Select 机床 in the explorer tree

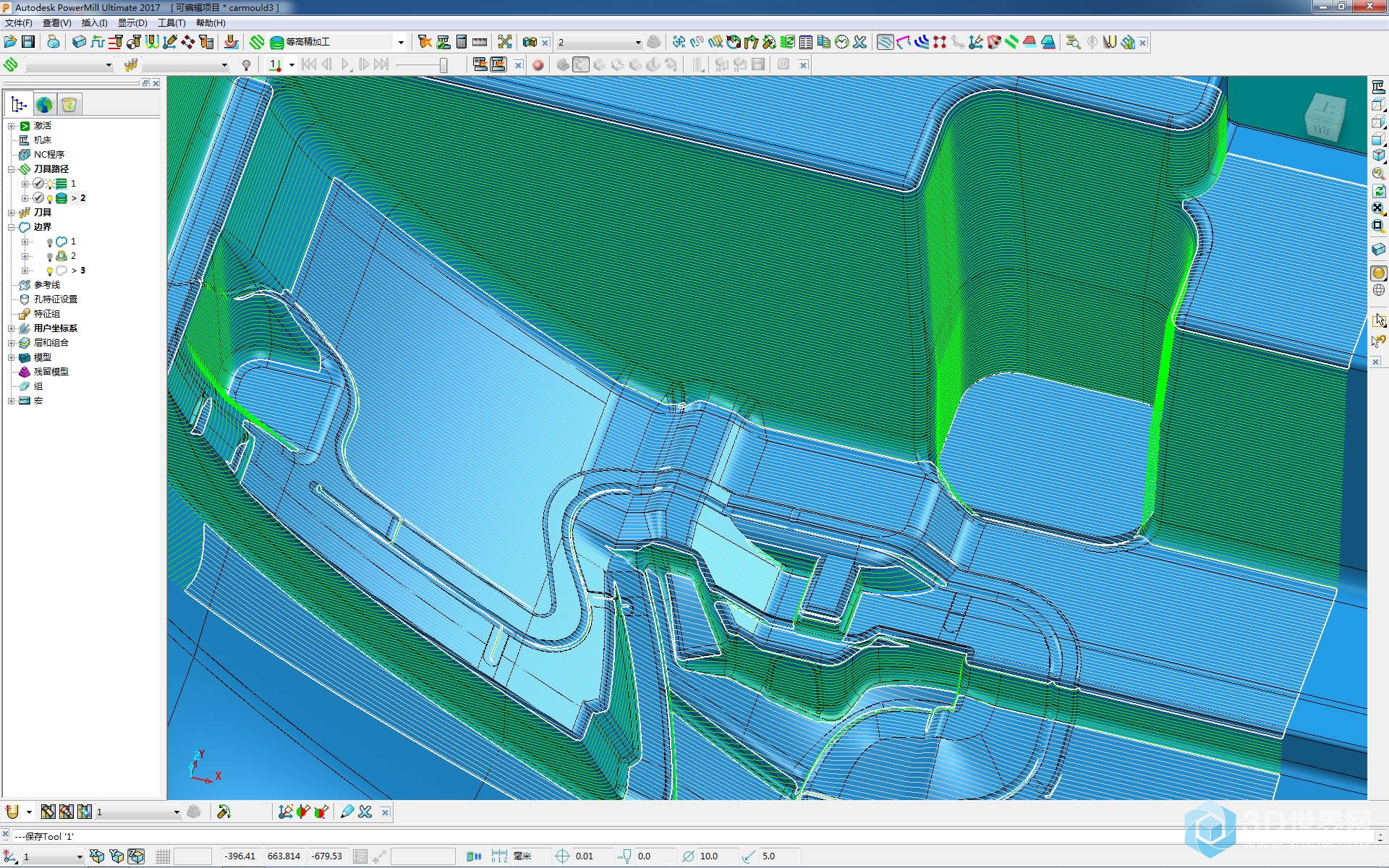pyautogui.click(x=42, y=140)
